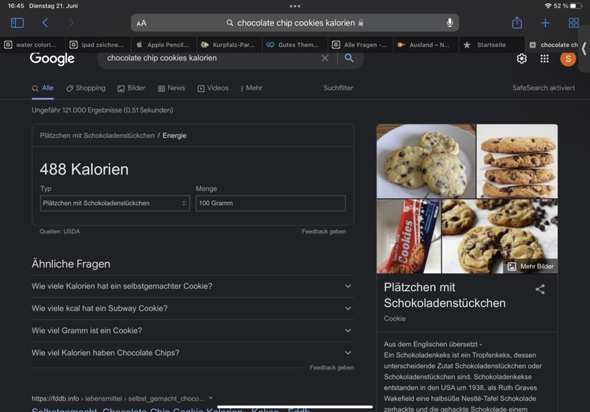Click the Menge 100 Gramm field
This screenshot has width=590, height=412.
coord(271,203)
